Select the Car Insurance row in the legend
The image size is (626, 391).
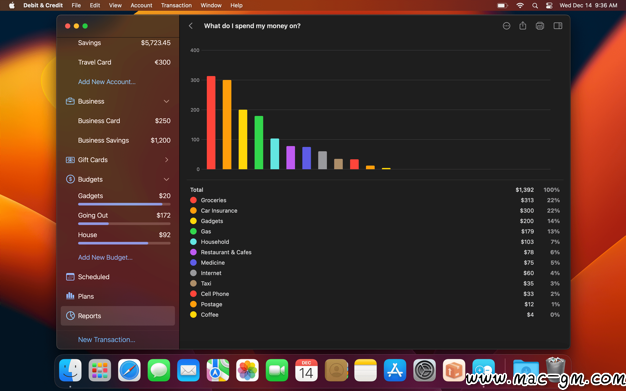click(x=375, y=210)
